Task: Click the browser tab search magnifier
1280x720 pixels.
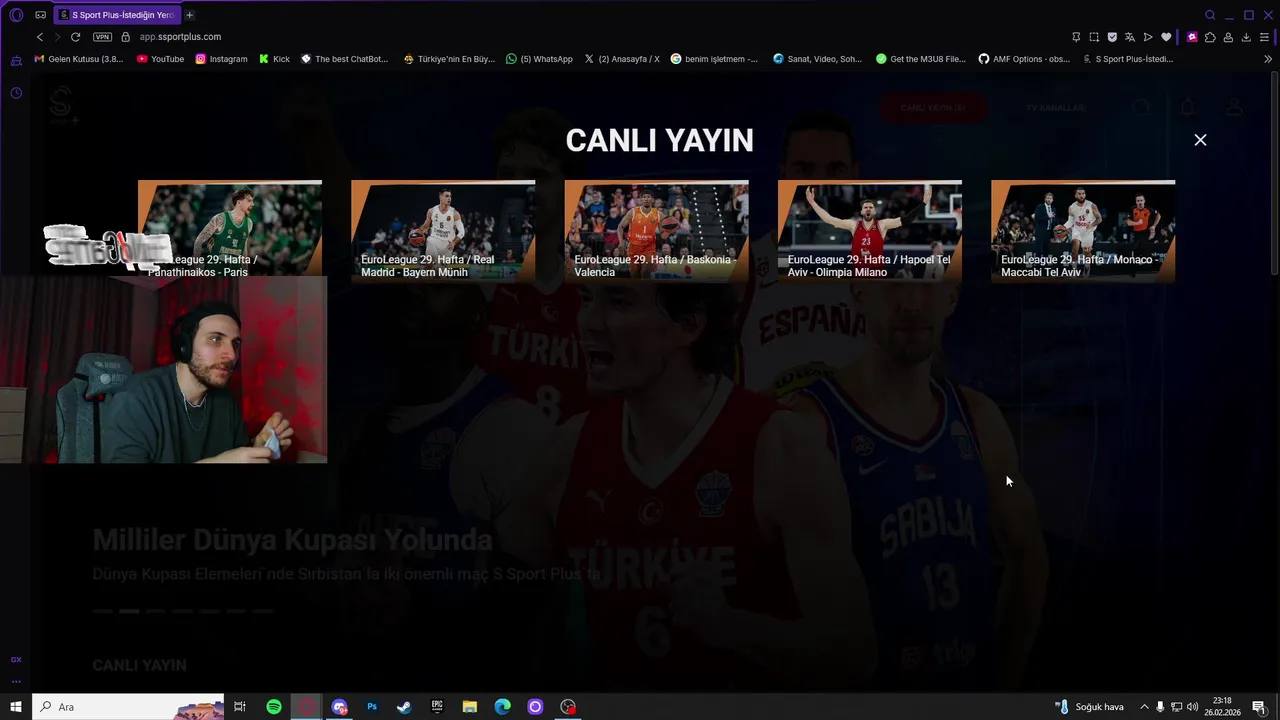Action: click(x=1210, y=15)
